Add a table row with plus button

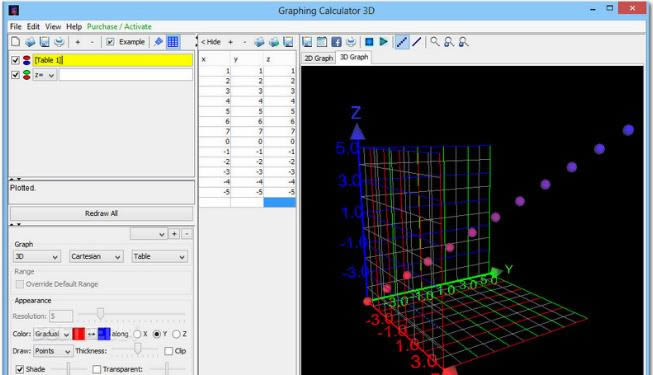pos(230,42)
